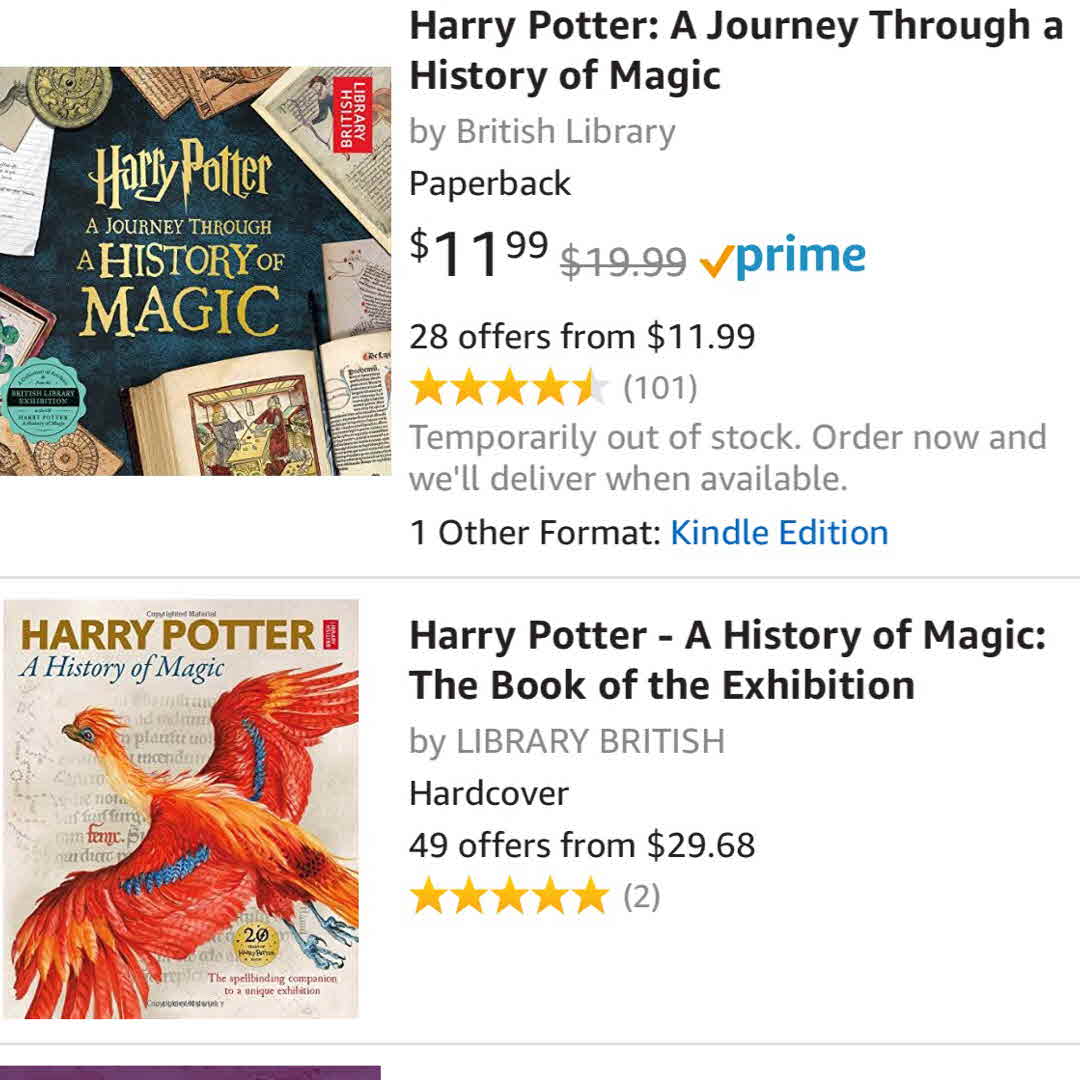Open the phoenix cover of A History of Magic
This screenshot has height=1080, width=1080.
click(180, 808)
